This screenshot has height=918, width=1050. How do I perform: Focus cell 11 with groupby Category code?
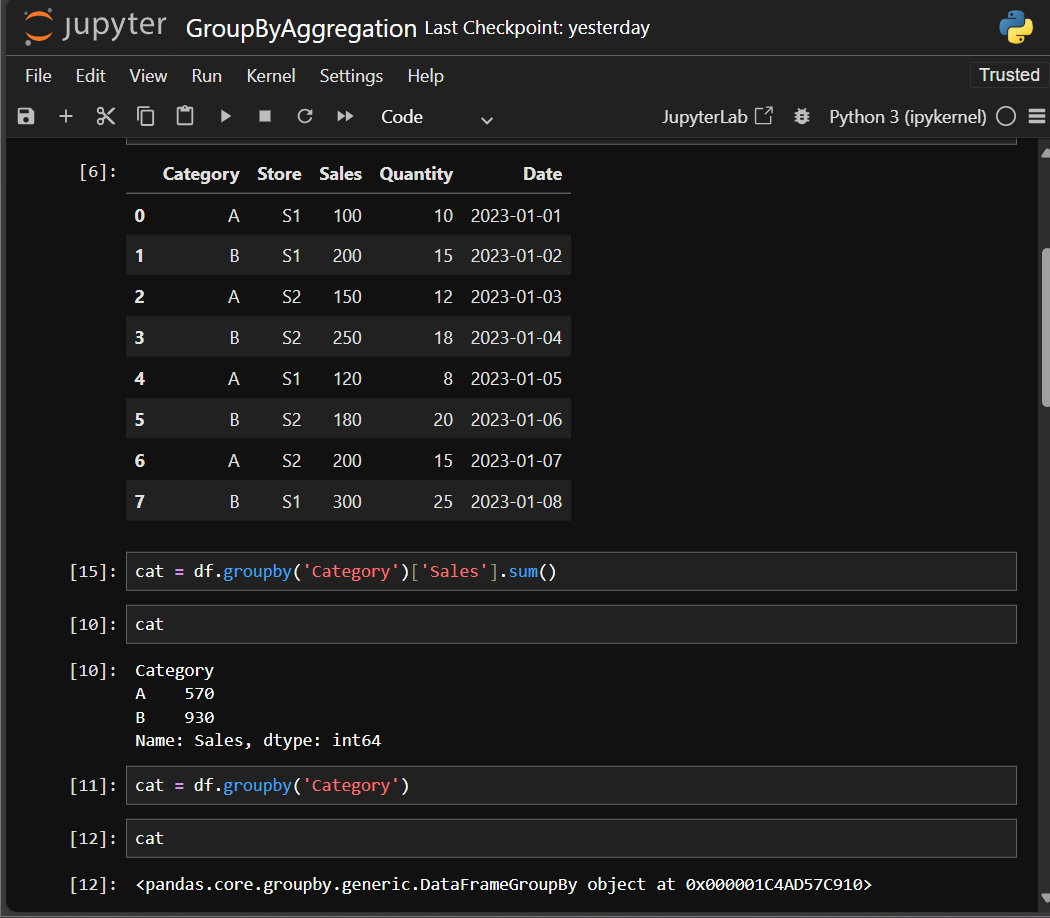(571, 785)
